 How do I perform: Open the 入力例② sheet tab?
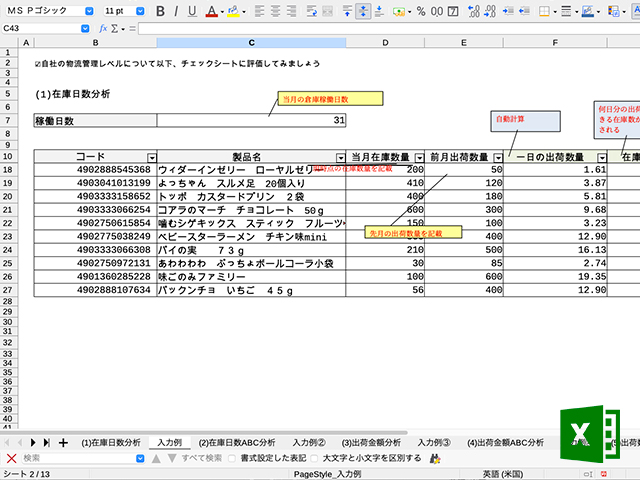click(x=309, y=442)
